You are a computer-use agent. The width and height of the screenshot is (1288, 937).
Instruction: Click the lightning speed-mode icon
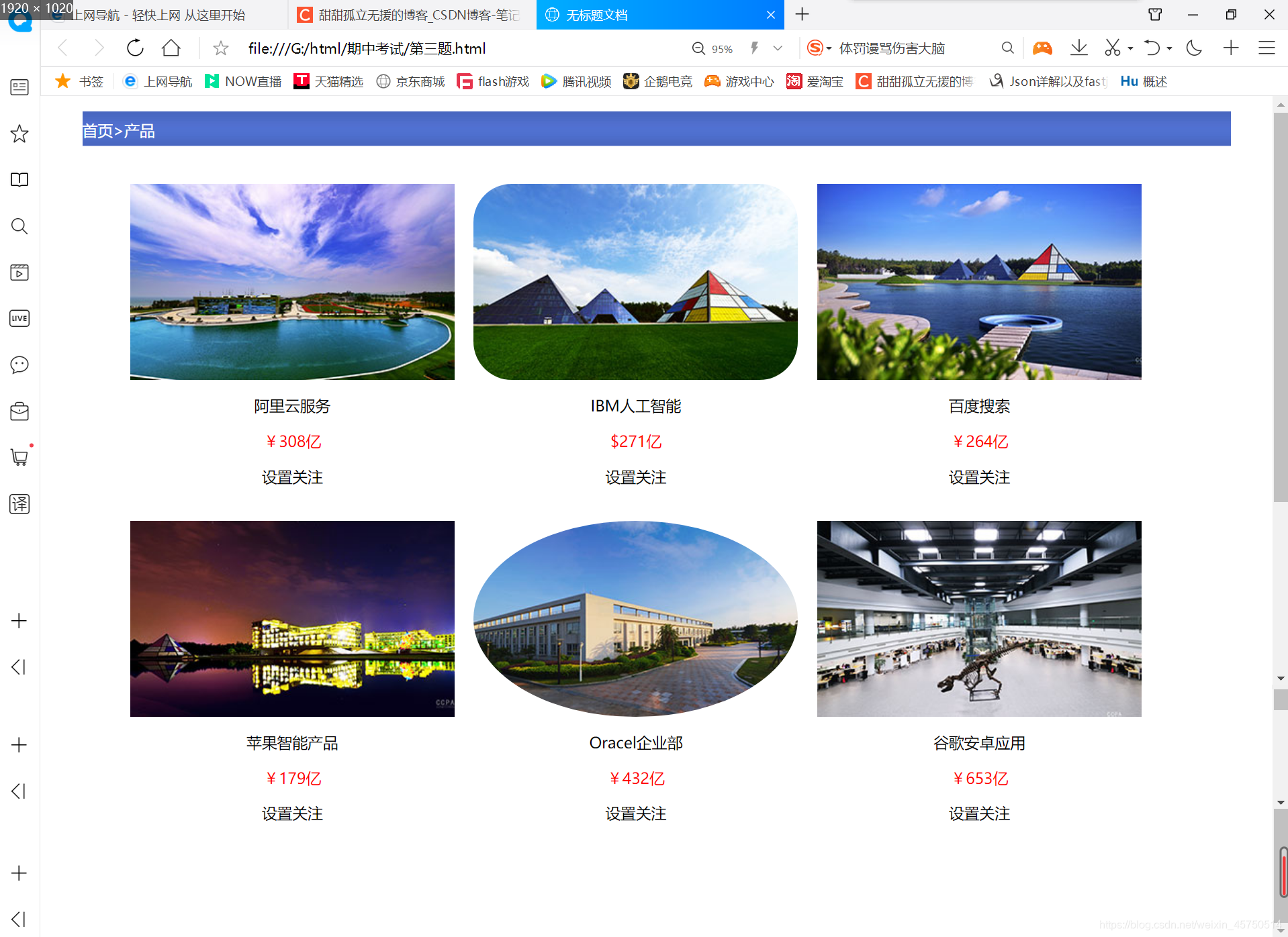click(x=755, y=48)
